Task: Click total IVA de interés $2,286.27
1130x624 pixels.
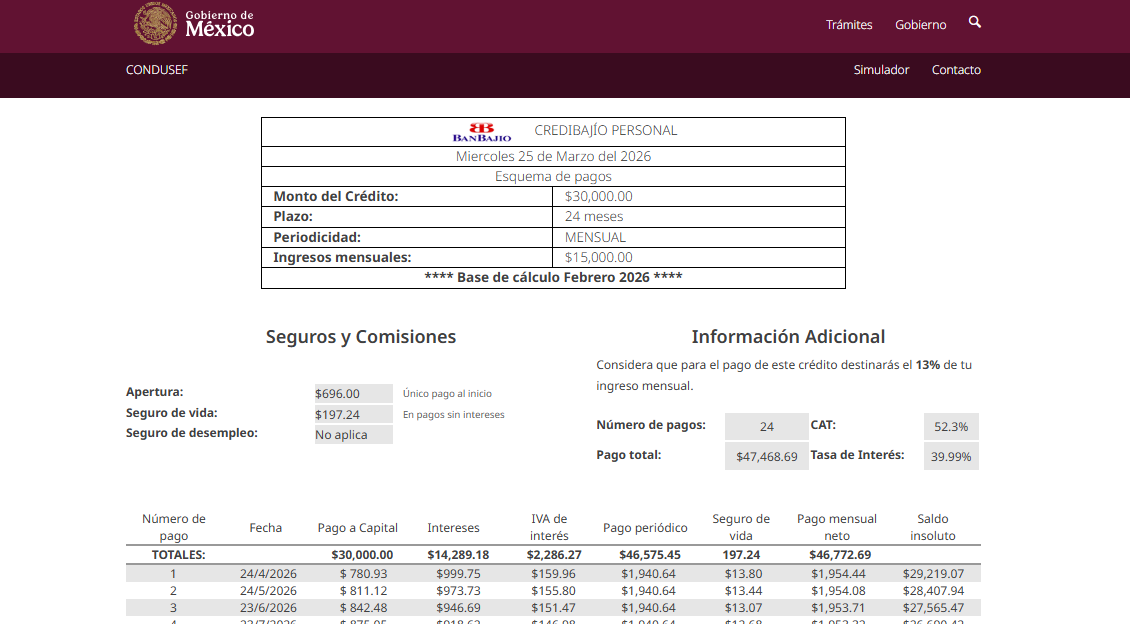Action: coord(553,555)
